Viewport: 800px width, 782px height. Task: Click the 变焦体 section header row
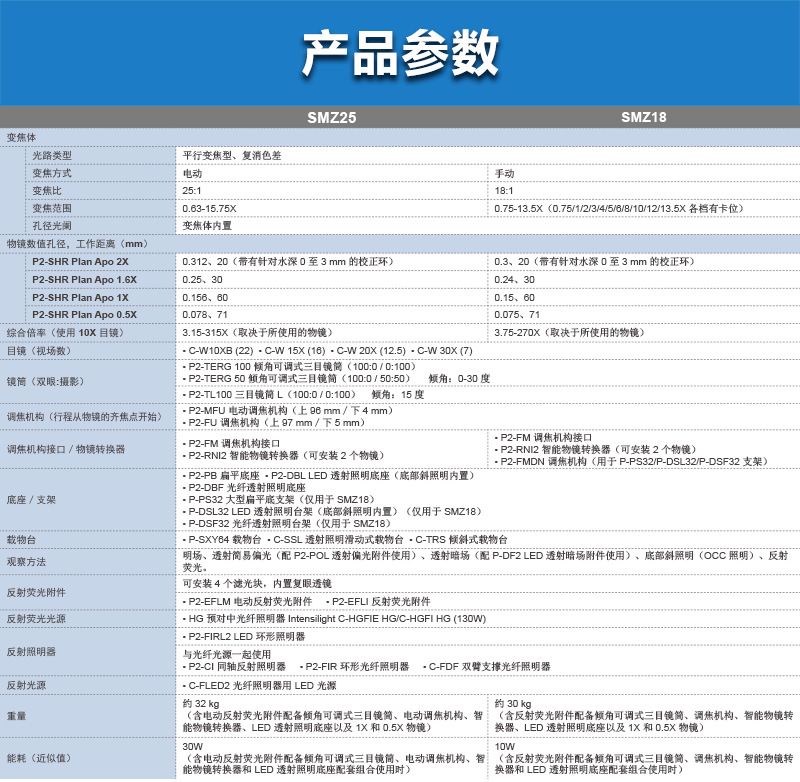point(22,136)
